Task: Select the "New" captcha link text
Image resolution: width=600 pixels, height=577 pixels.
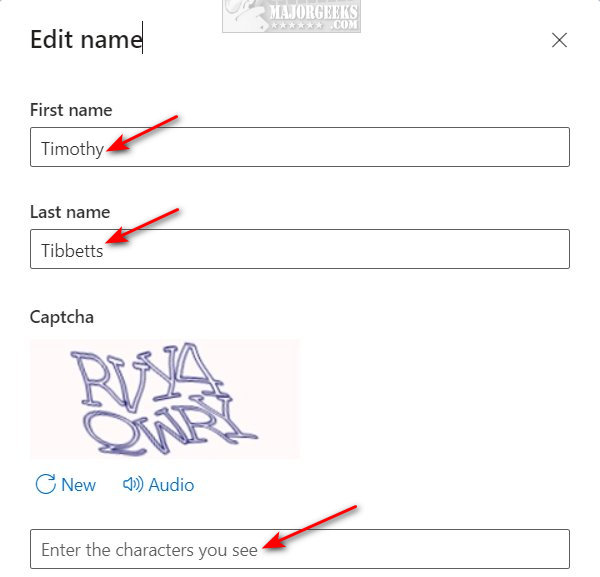Action: [78, 485]
